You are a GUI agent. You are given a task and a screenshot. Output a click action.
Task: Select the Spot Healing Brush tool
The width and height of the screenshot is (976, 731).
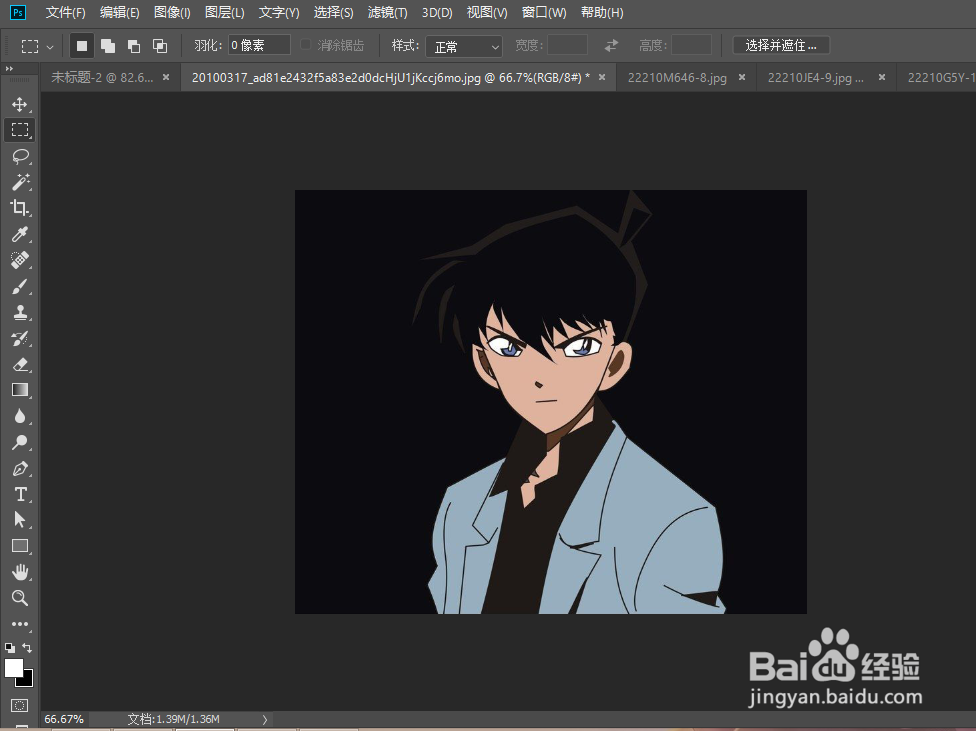point(19,260)
